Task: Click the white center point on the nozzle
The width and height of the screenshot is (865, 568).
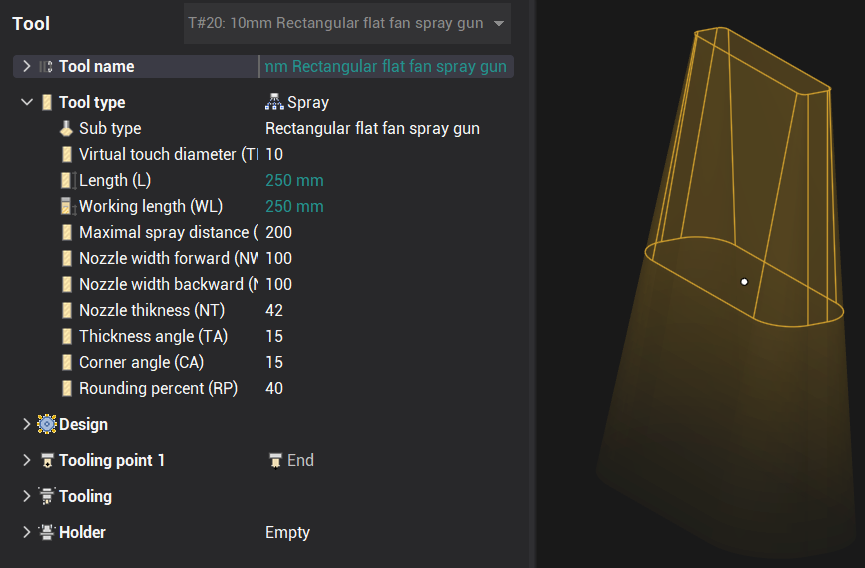Action: click(x=744, y=282)
